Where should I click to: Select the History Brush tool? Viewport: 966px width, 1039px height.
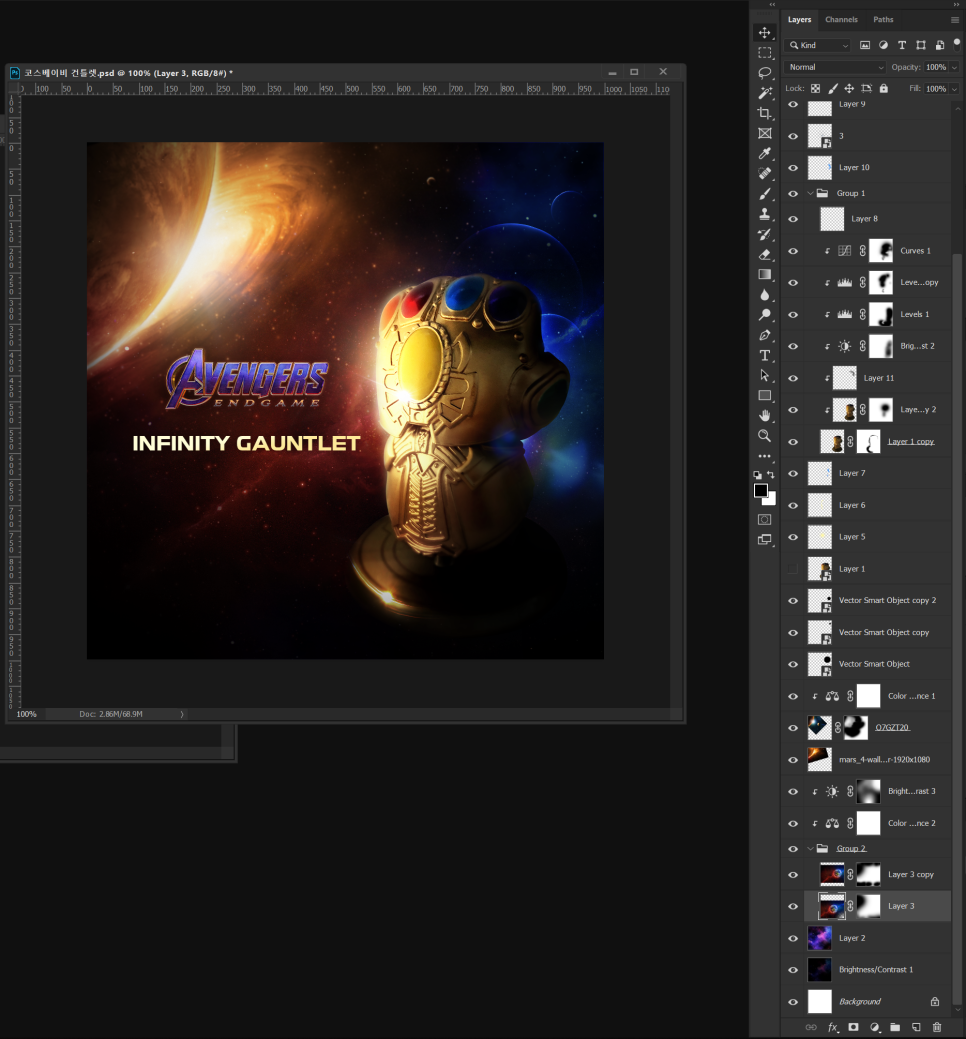tap(765, 235)
